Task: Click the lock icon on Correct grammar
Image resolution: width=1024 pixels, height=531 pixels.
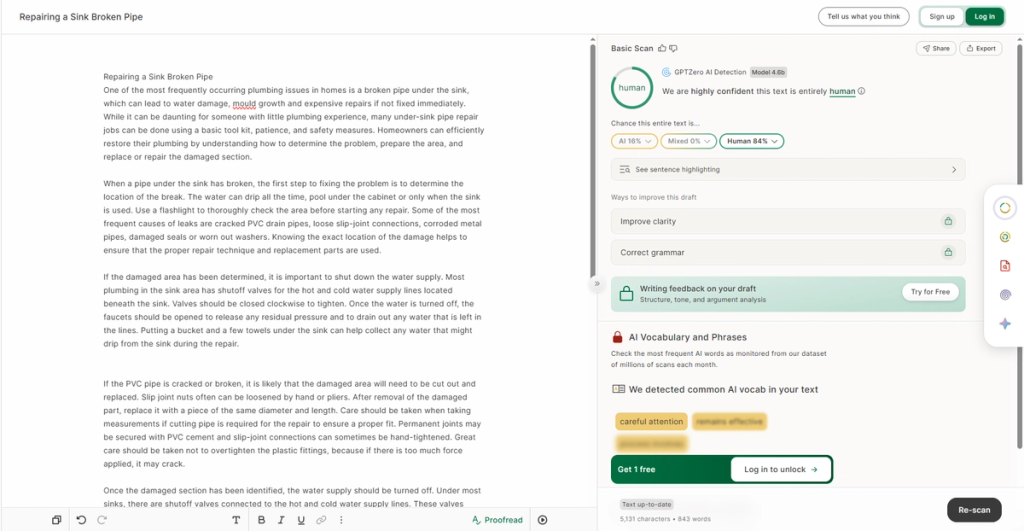Action: pos(948,252)
